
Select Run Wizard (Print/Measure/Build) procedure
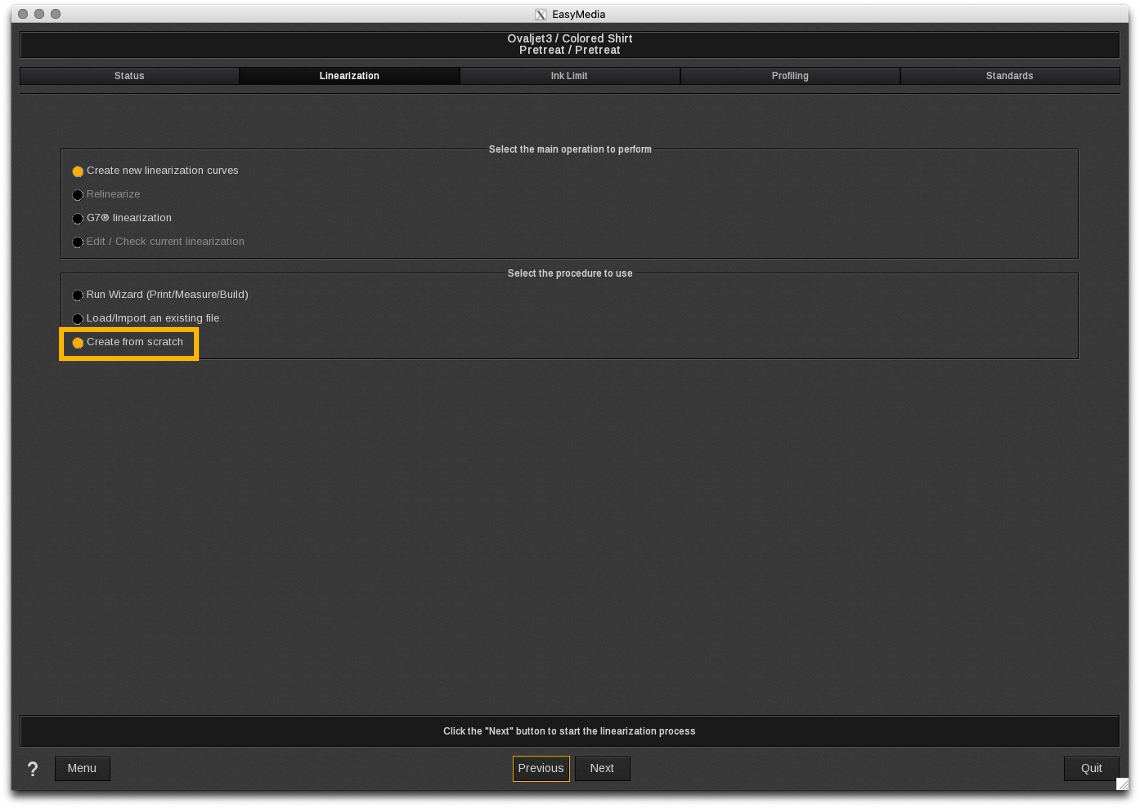pyautogui.click(x=78, y=296)
